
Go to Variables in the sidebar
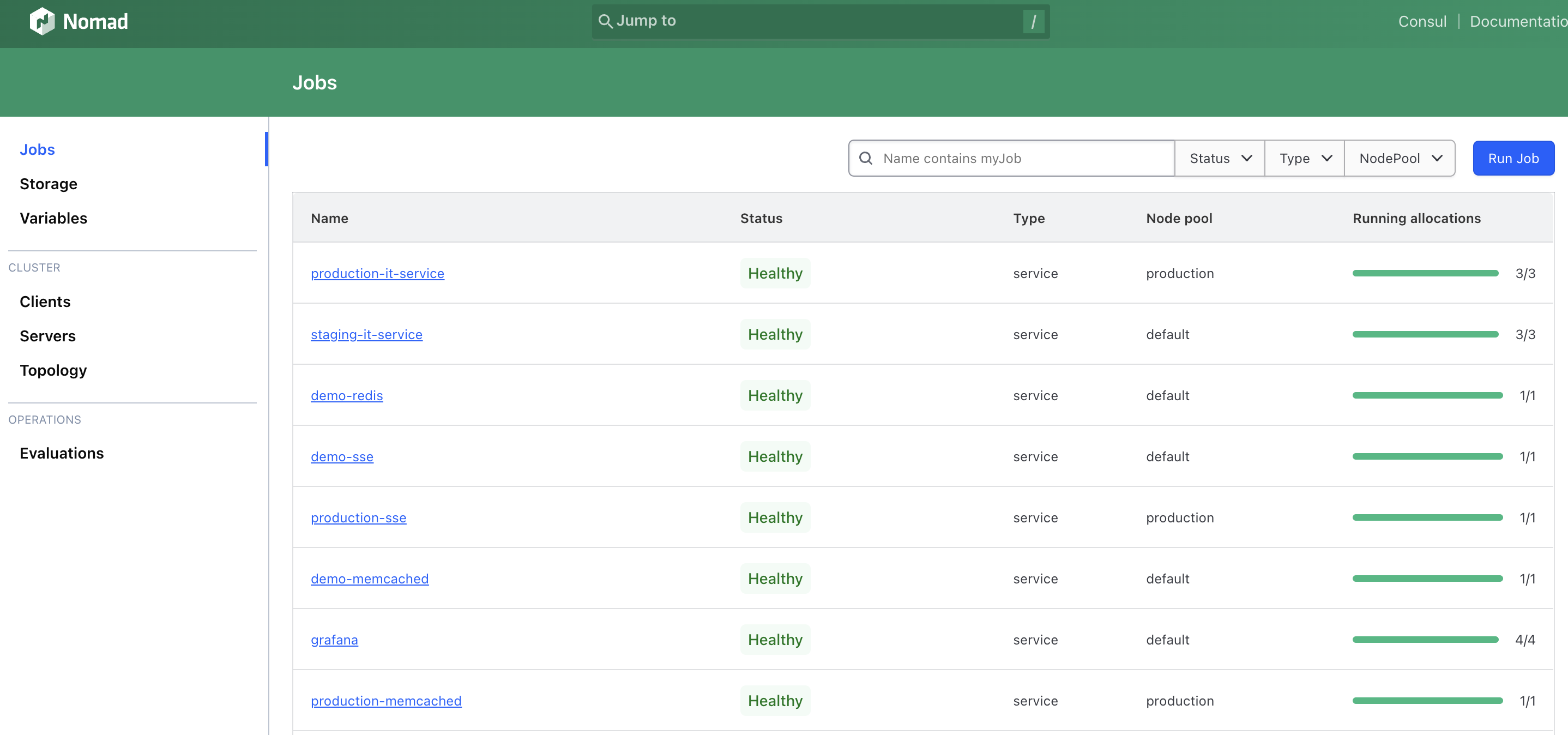point(53,218)
